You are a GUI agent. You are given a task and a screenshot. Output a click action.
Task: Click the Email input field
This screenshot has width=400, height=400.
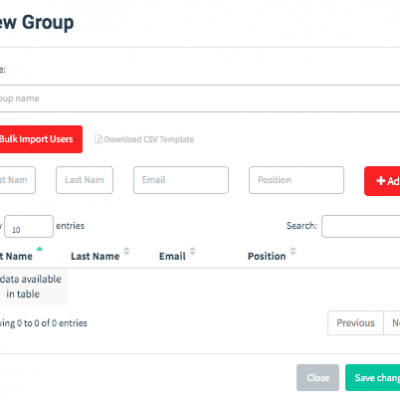[181, 180]
